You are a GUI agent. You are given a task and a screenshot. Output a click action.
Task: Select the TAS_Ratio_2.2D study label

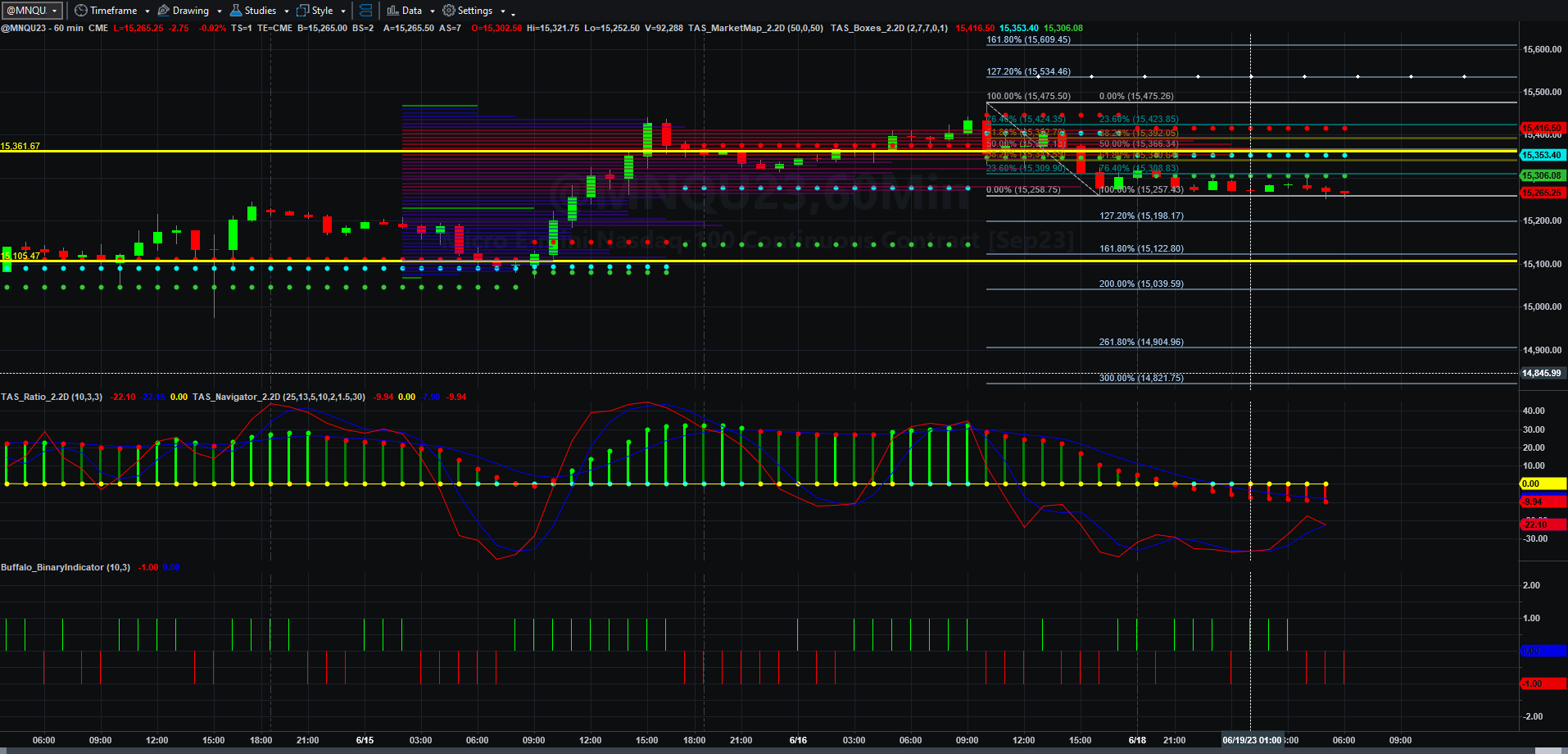point(52,397)
